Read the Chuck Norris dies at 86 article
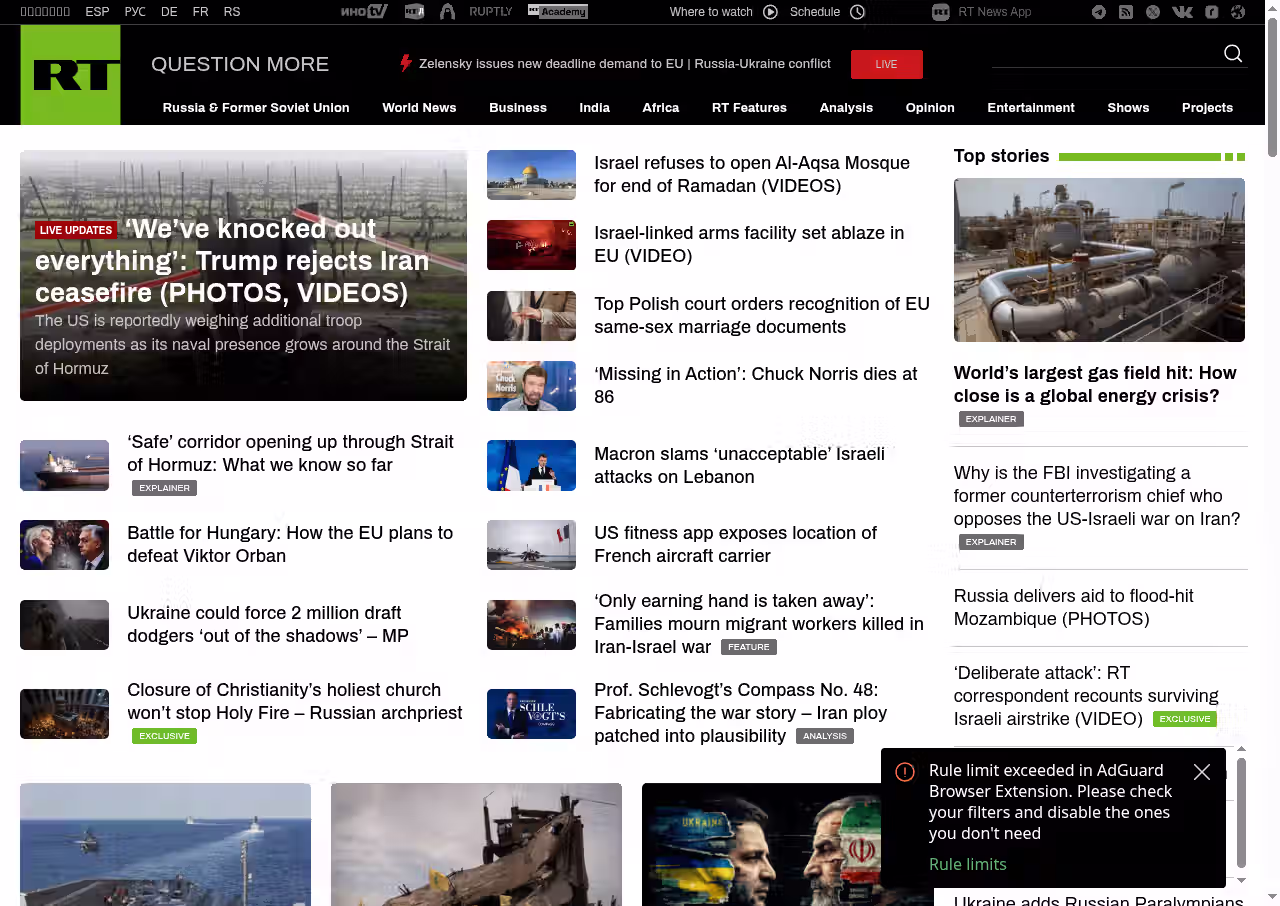The height and width of the screenshot is (906, 1280). pos(755,385)
